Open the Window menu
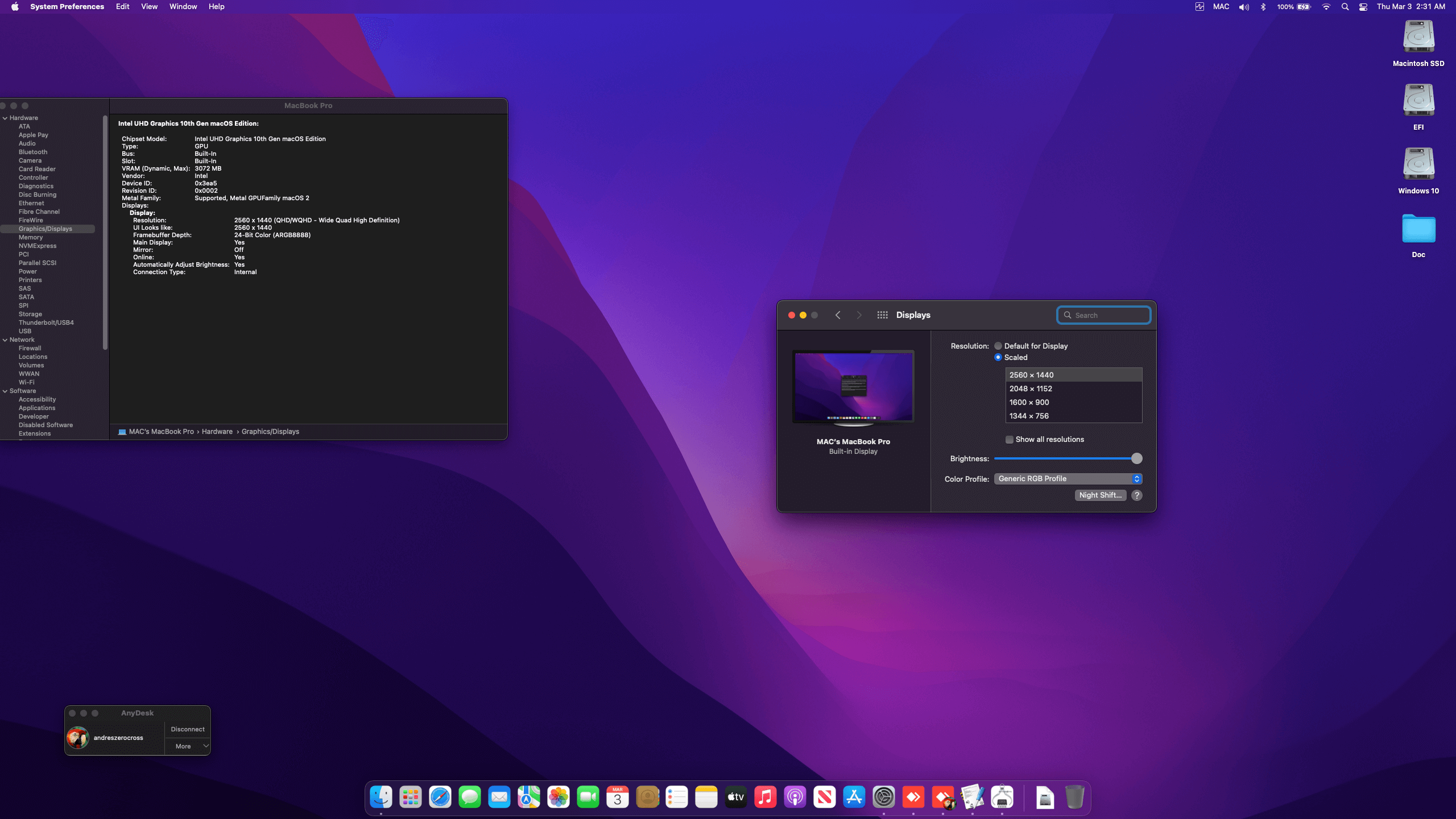The height and width of the screenshot is (819, 1456). [183, 7]
